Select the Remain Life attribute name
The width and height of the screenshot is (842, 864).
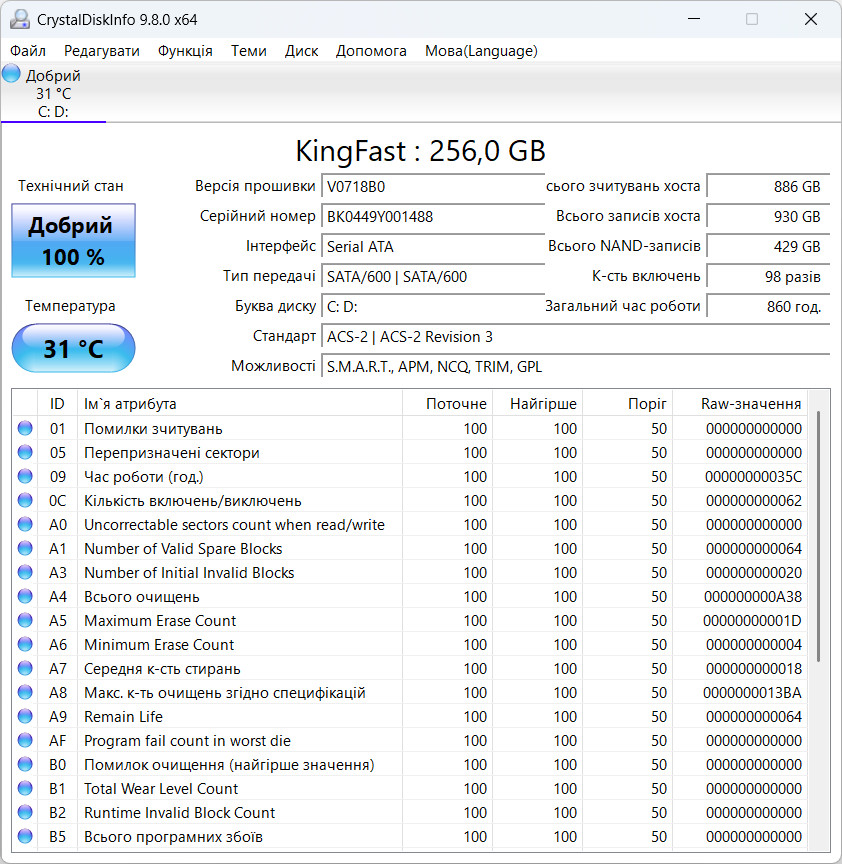point(123,716)
